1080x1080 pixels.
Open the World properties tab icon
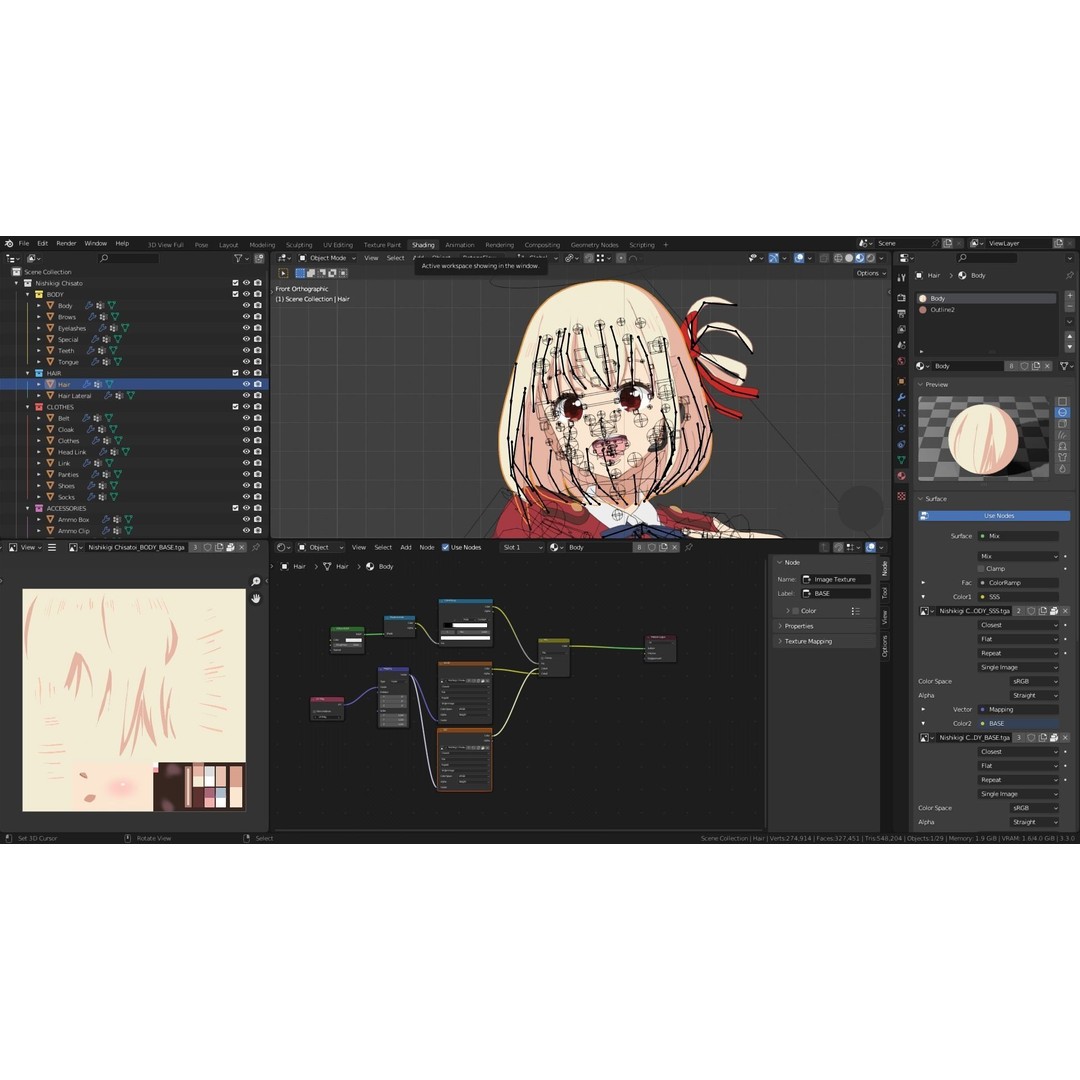tap(901, 361)
